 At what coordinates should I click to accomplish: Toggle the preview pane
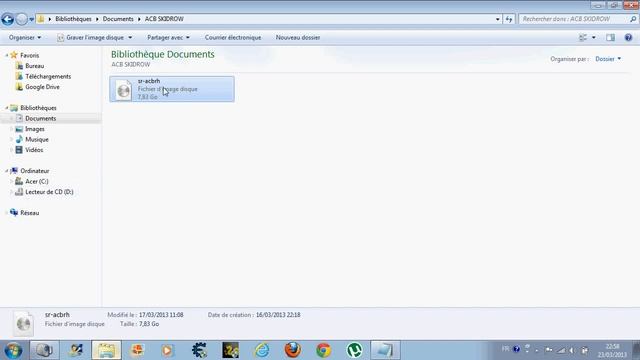[x=610, y=38]
